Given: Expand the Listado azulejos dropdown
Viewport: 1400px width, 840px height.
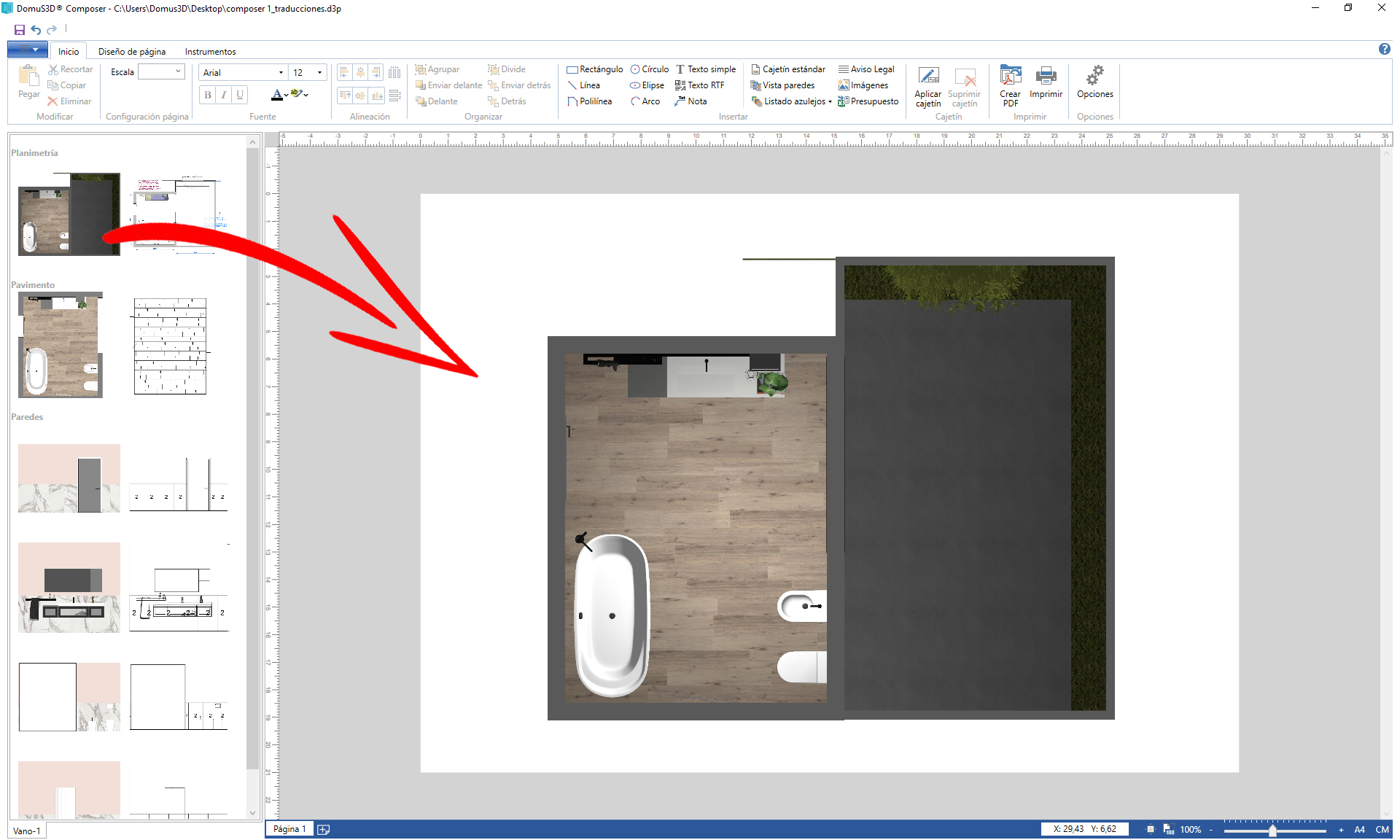Looking at the screenshot, I should (x=830, y=101).
